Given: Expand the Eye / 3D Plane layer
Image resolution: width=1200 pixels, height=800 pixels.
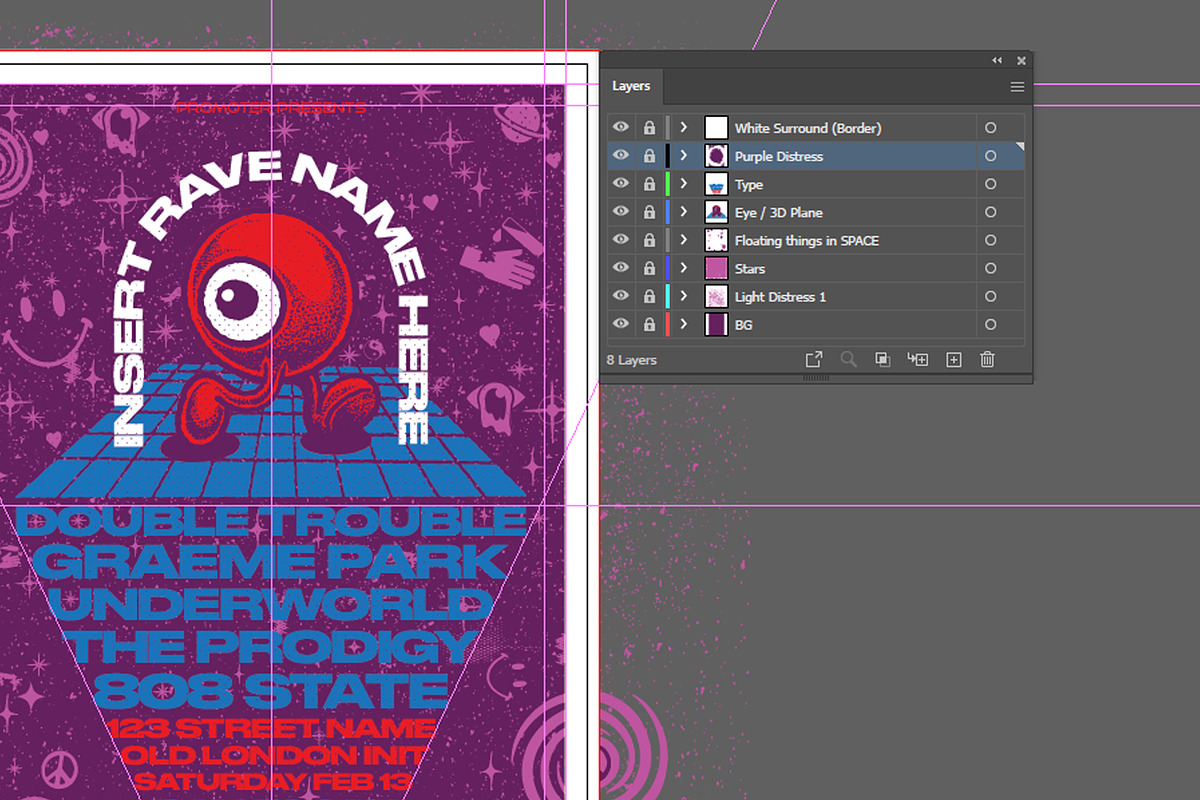Looking at the screenshot, I should [x=683, y=211].
